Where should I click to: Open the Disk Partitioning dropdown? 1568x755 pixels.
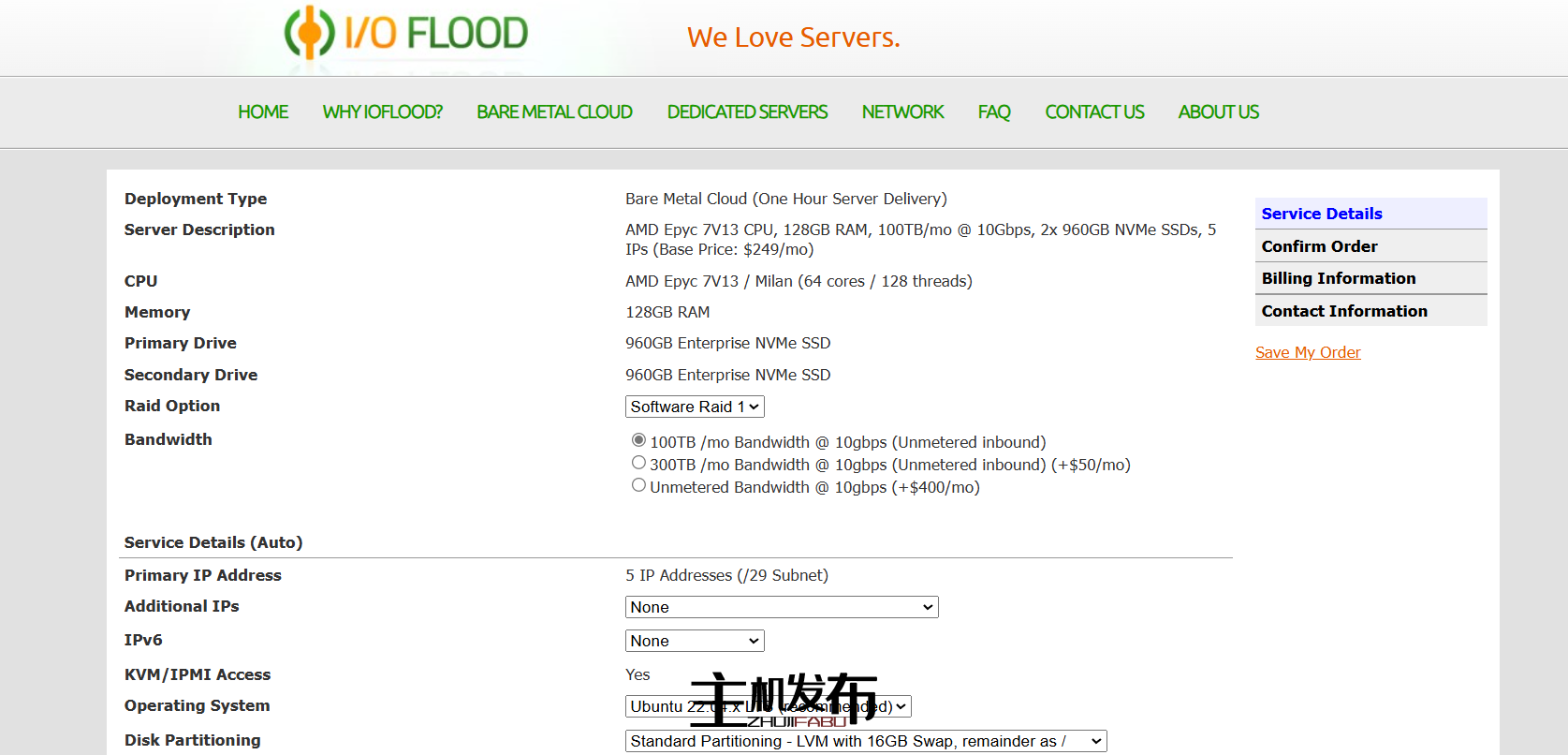point(866,741)
